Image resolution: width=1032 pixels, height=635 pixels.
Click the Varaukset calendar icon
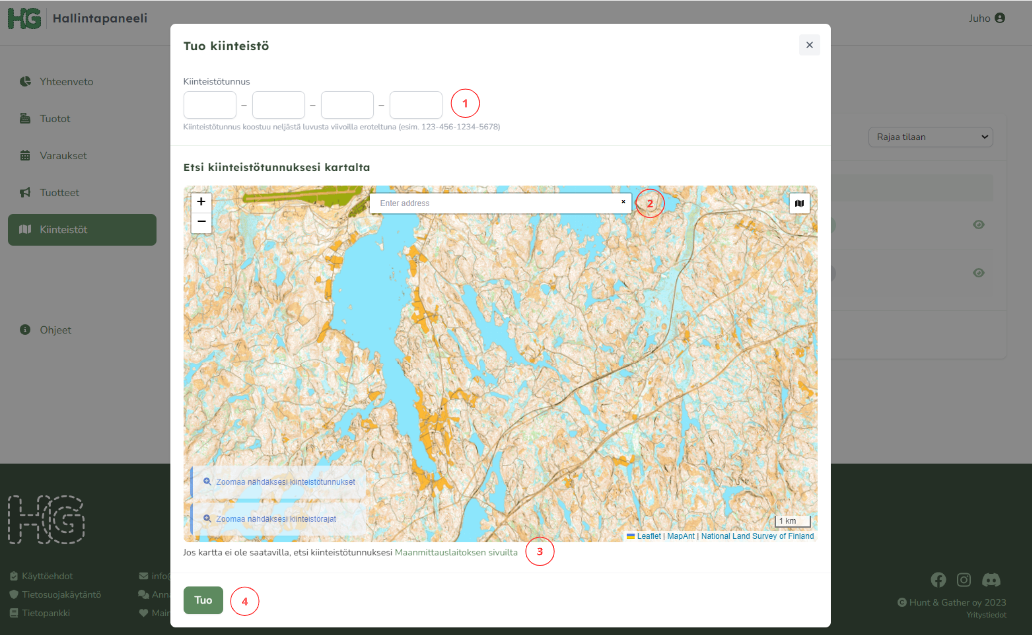point(25,155)
